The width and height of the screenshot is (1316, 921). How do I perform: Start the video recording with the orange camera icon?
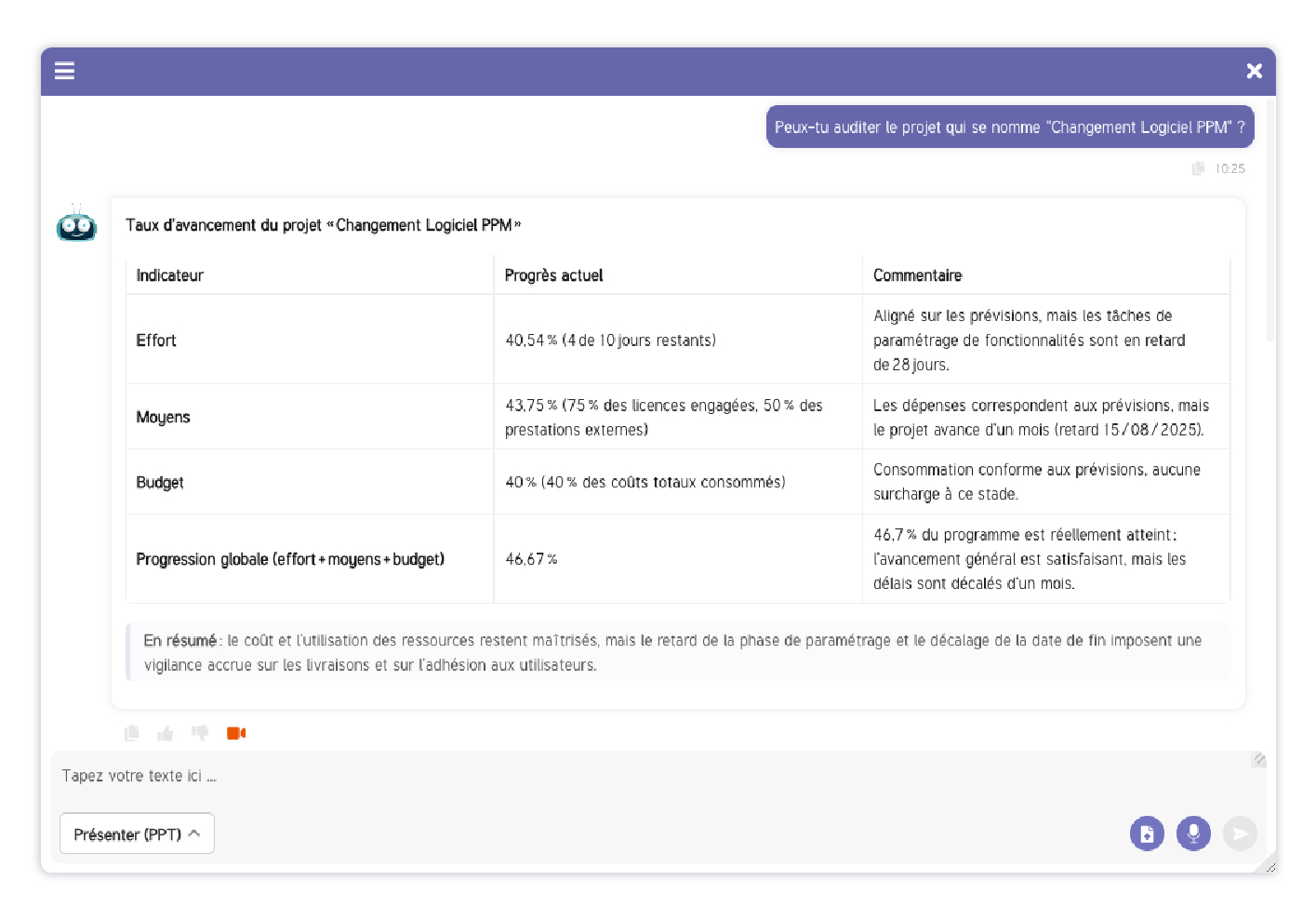point(236,733)
